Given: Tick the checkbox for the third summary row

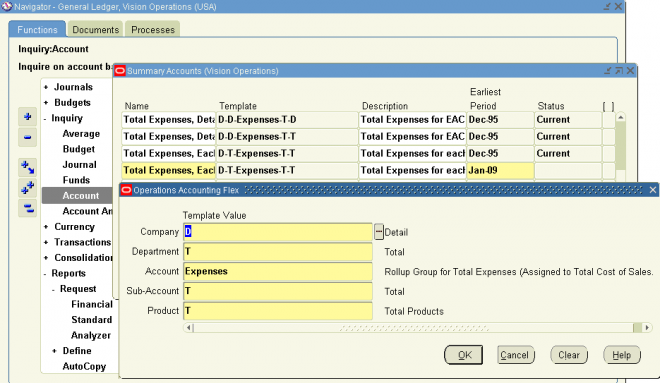Looking at the screenshot, I should click(609, 153).
